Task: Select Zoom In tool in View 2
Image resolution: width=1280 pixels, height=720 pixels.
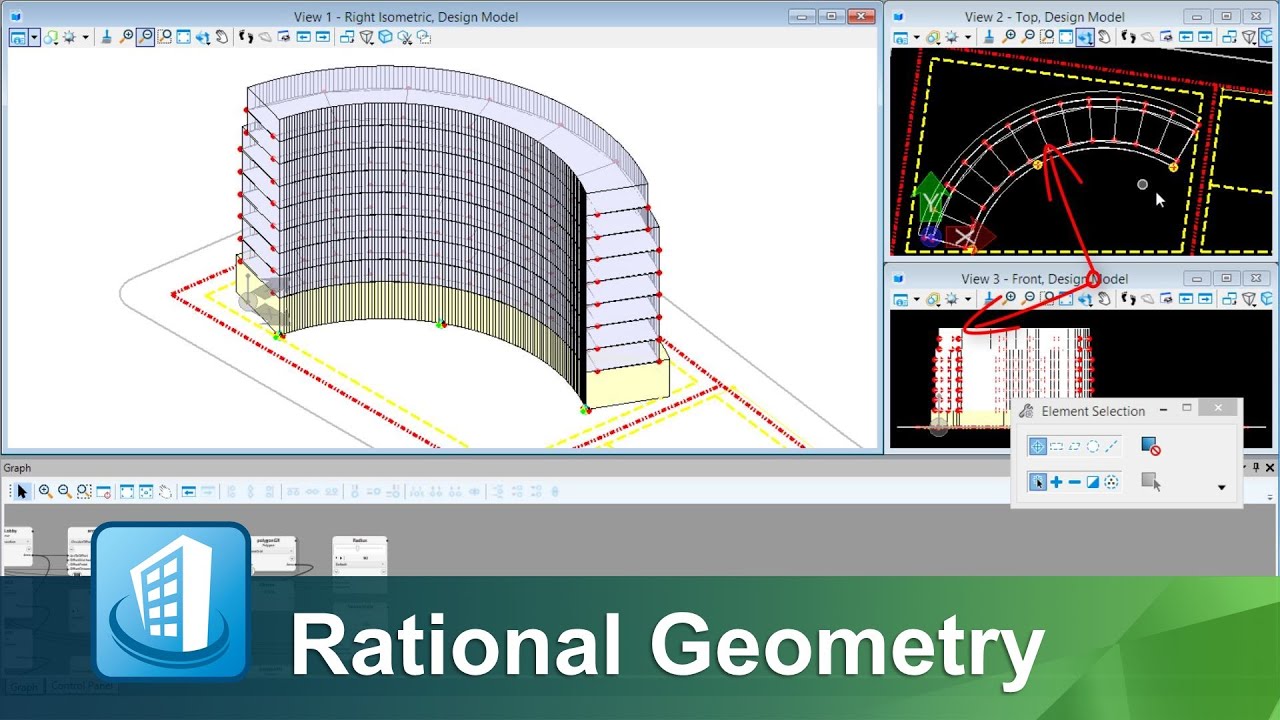Action: [1009, 37]
